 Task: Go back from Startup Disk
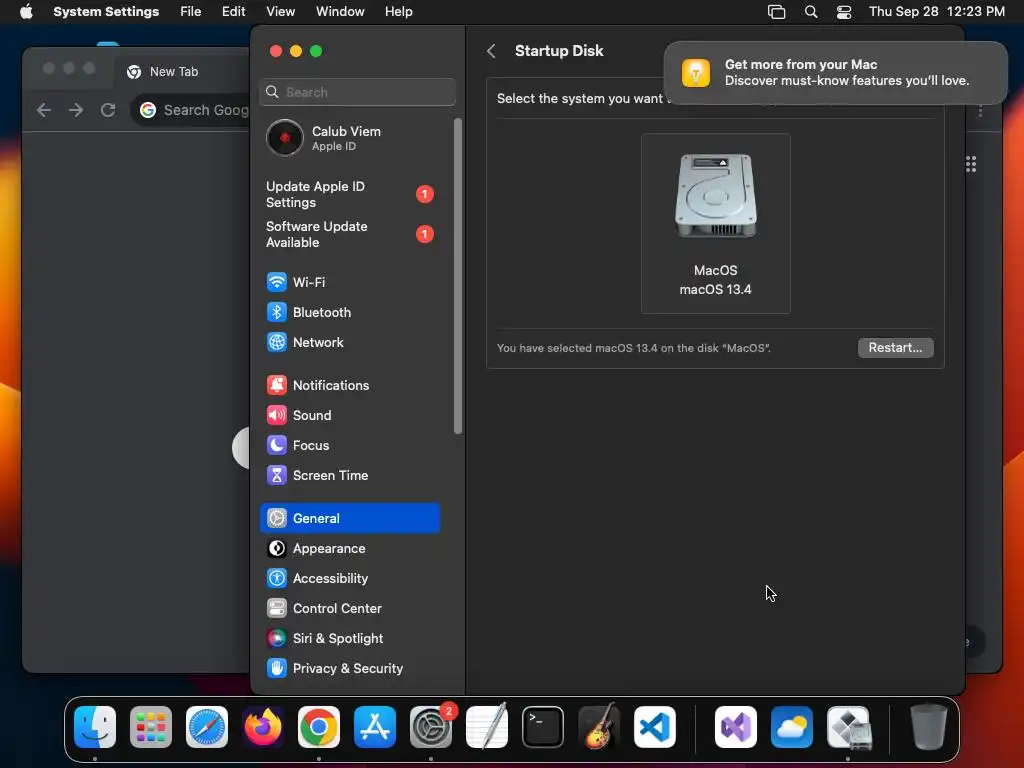491,51
